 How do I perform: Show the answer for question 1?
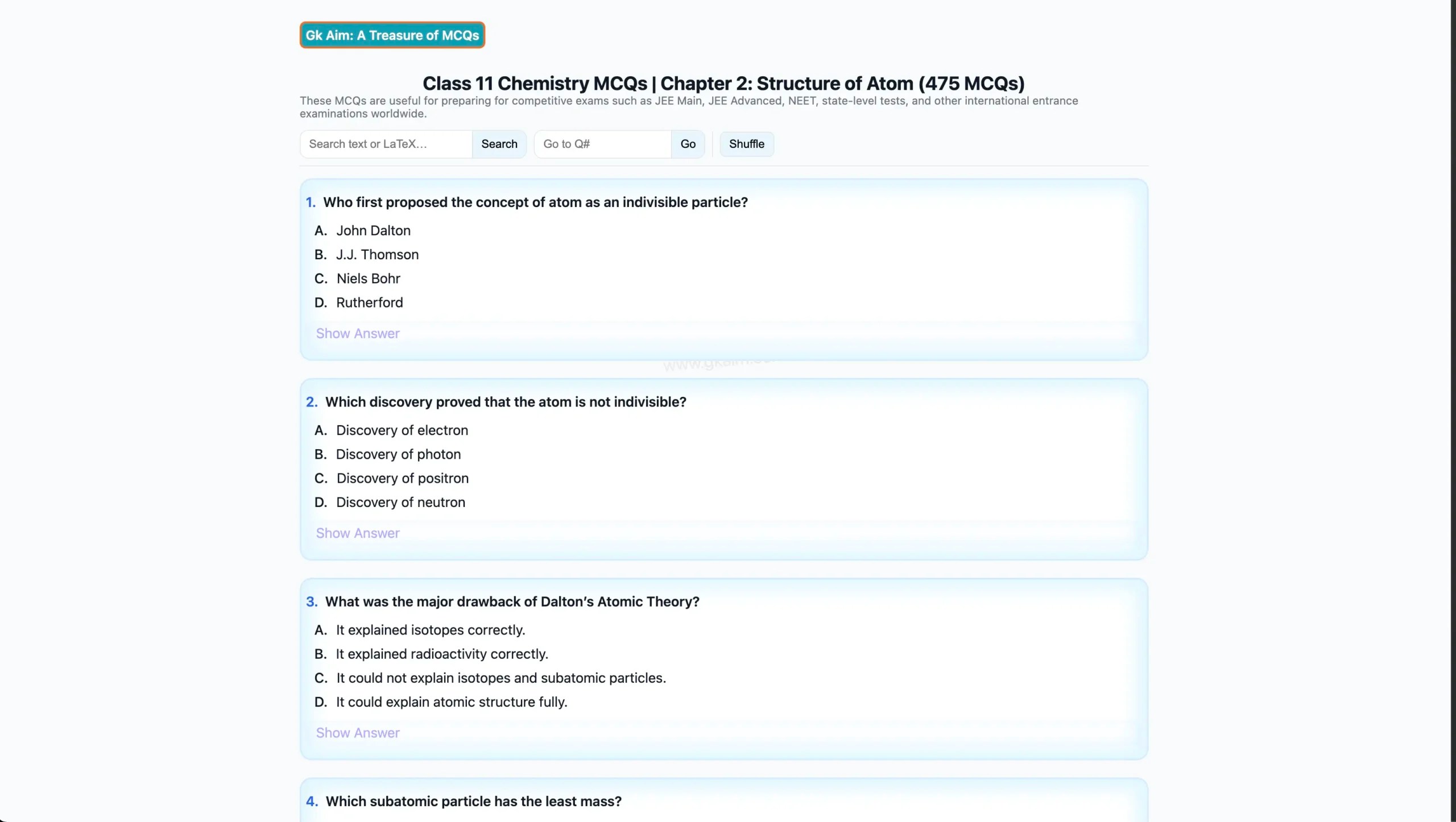(358, 333)
